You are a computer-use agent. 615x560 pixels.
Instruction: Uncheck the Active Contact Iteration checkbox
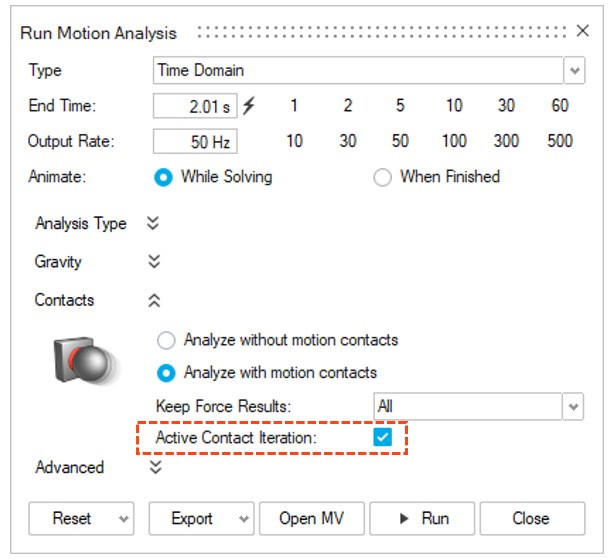pos(382,438)
